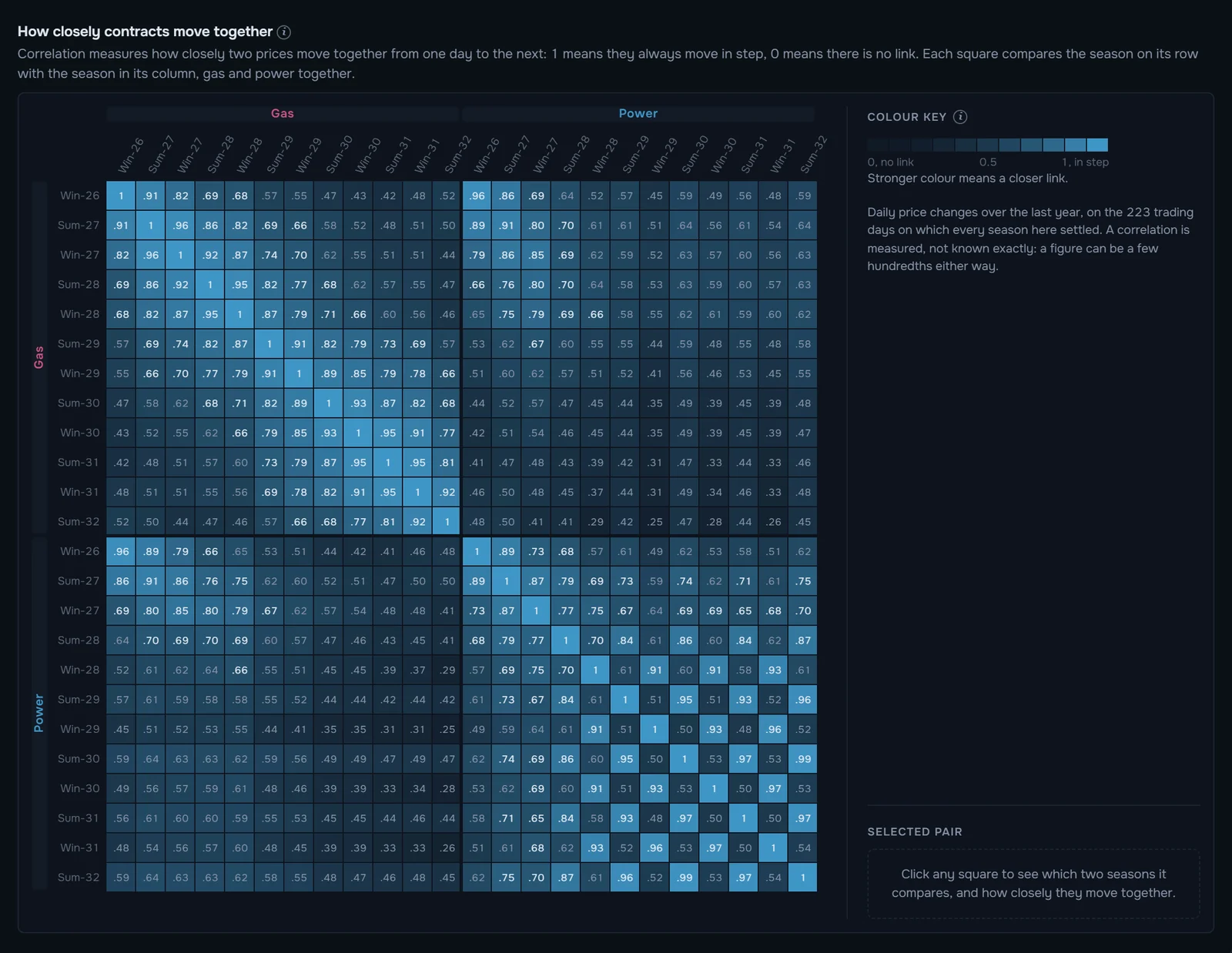Open info icon beside 'How closely contracts move together'
1232x953 pixels.
click(x=284, y=32)
